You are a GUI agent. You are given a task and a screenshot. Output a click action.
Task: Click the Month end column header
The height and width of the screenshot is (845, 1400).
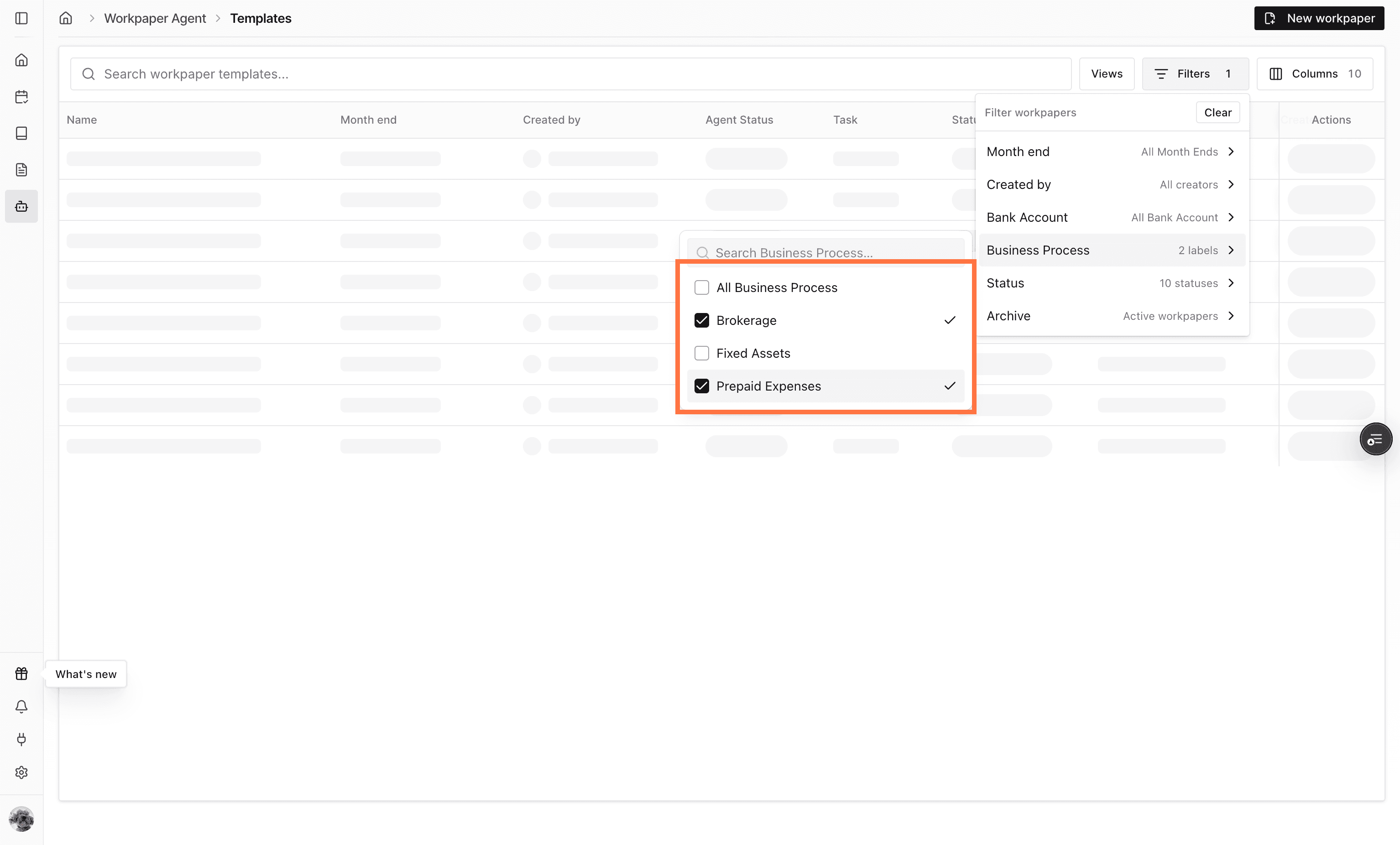coord(368,120)
